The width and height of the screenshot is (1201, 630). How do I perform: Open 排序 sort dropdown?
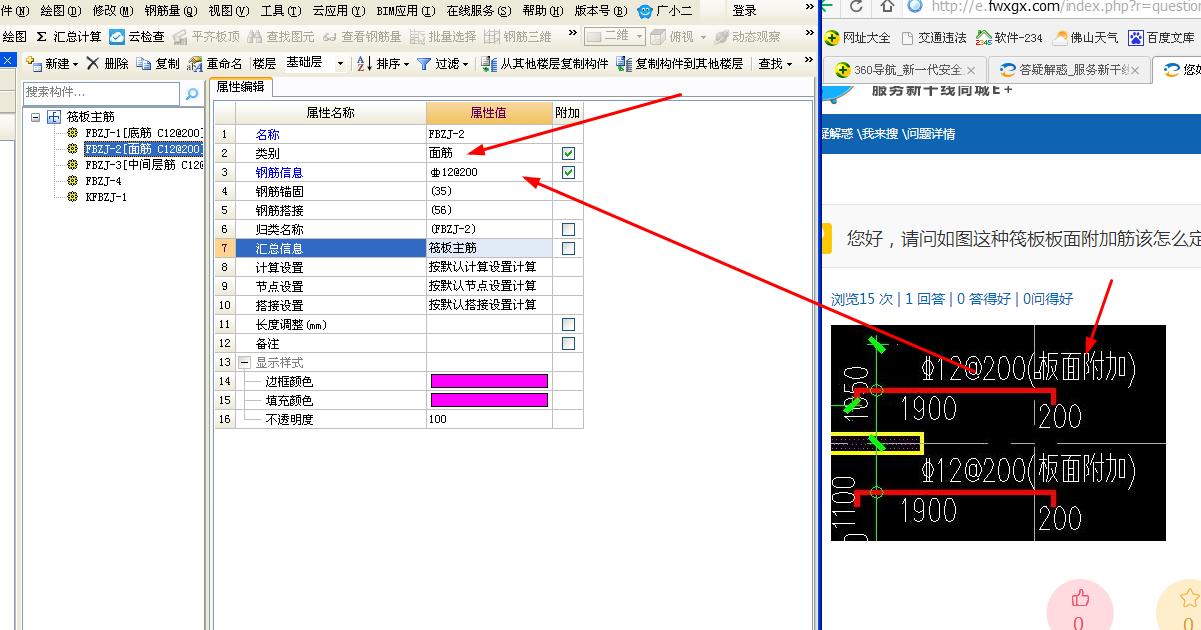(x=383, y=63)
